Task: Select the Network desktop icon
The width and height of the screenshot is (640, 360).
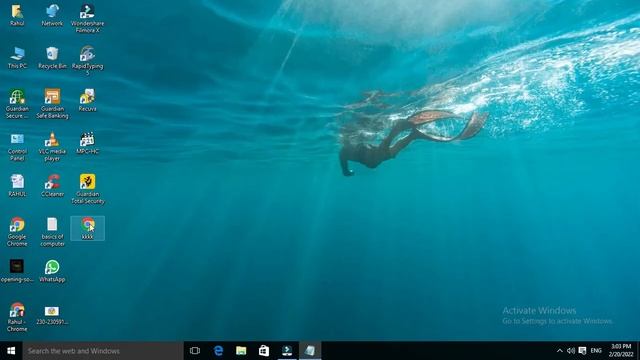Action: pyautogui.click(x=52, y=15)
